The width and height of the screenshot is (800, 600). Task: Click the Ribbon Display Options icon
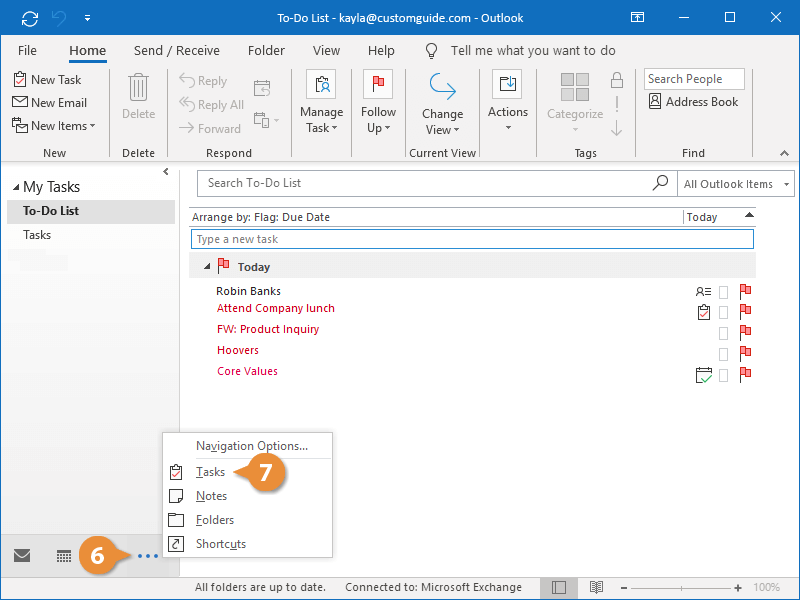click(x=637, y=17)
